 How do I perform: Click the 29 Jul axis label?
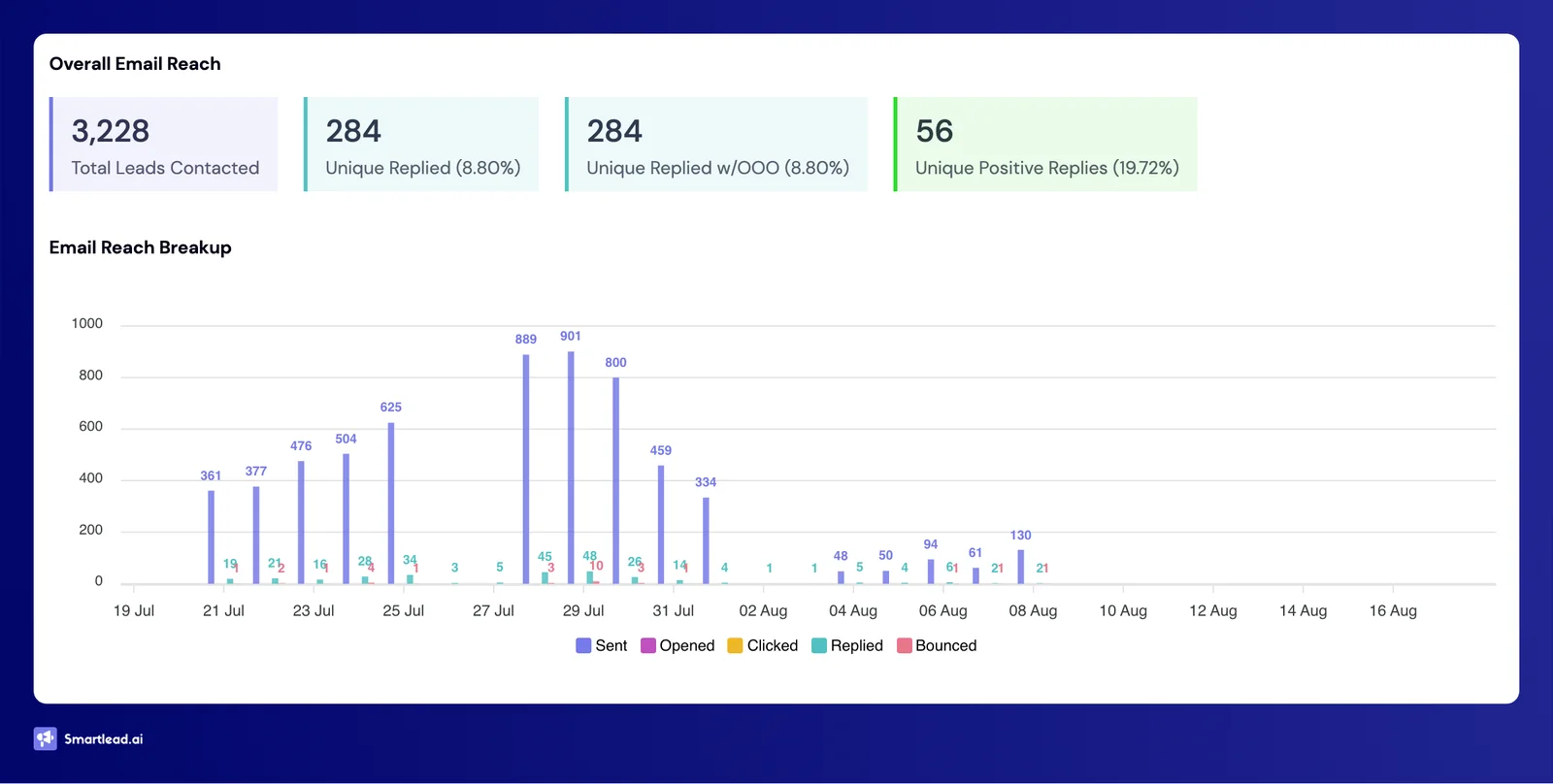coord(583,610)
